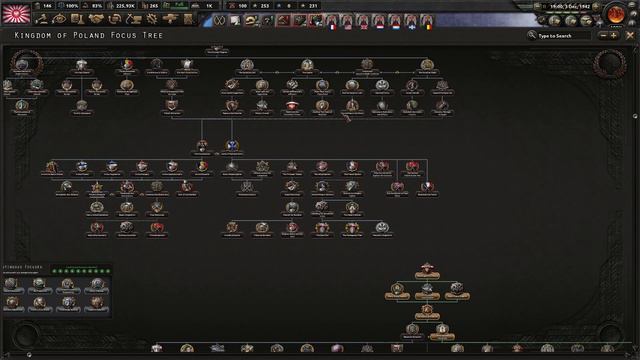Click the war support value 83%
The width and height of the screenshot is (640, 360).
tap(97, 6)
